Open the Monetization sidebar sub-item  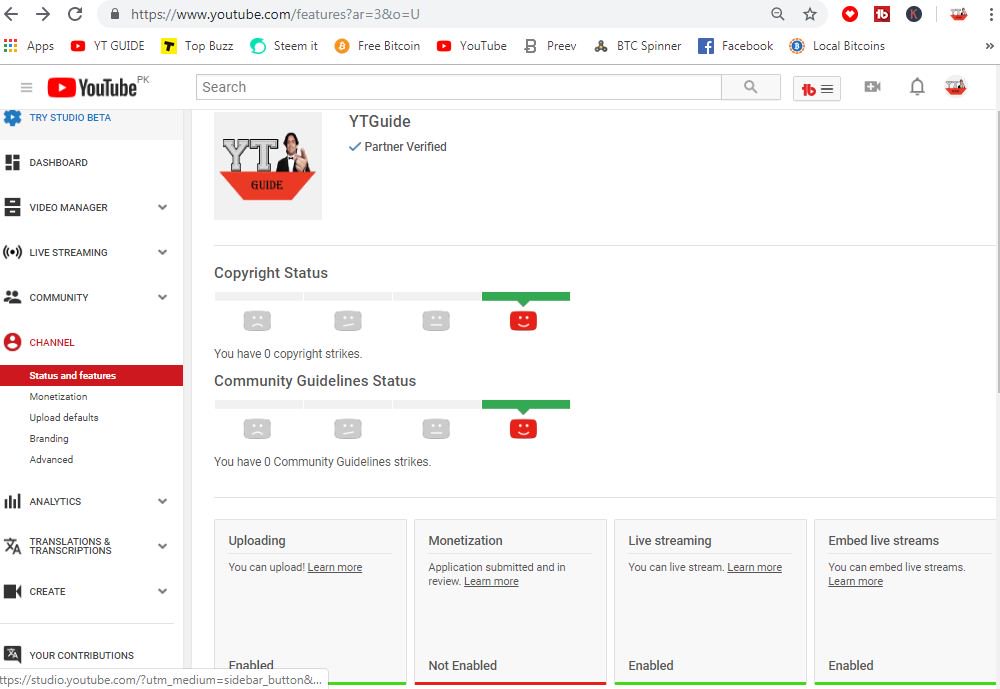(58, 397)
